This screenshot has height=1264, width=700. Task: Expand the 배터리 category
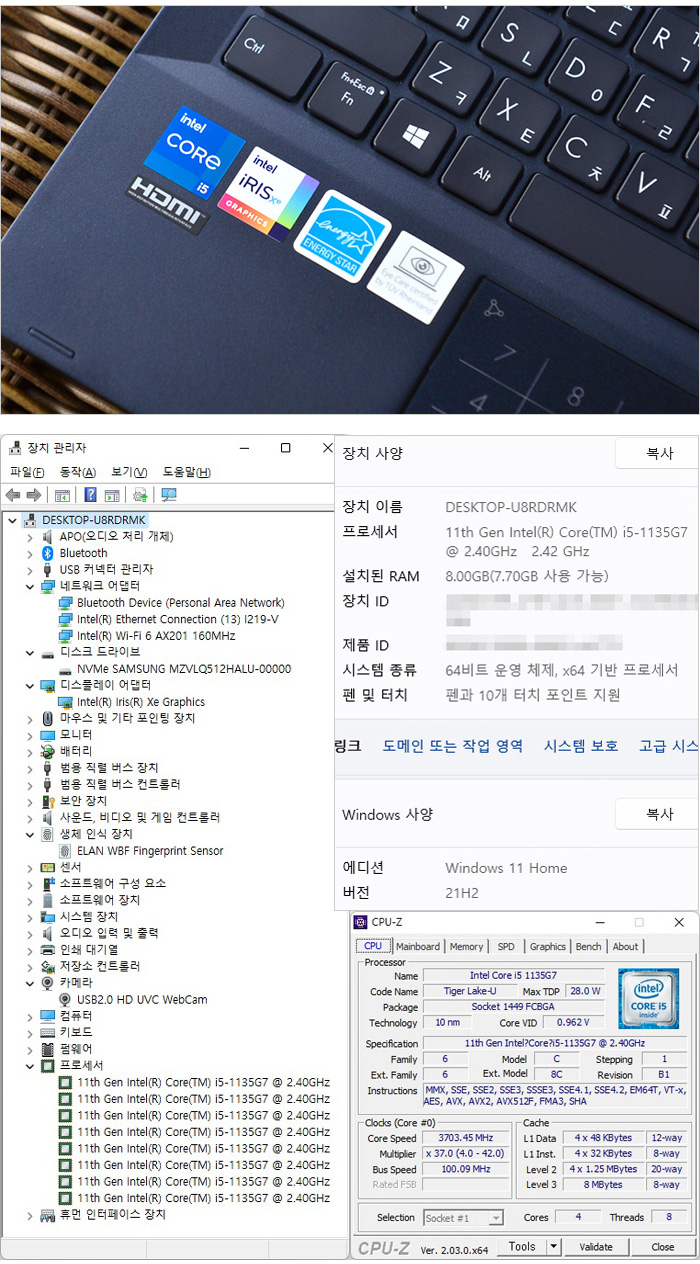point(30,751)
